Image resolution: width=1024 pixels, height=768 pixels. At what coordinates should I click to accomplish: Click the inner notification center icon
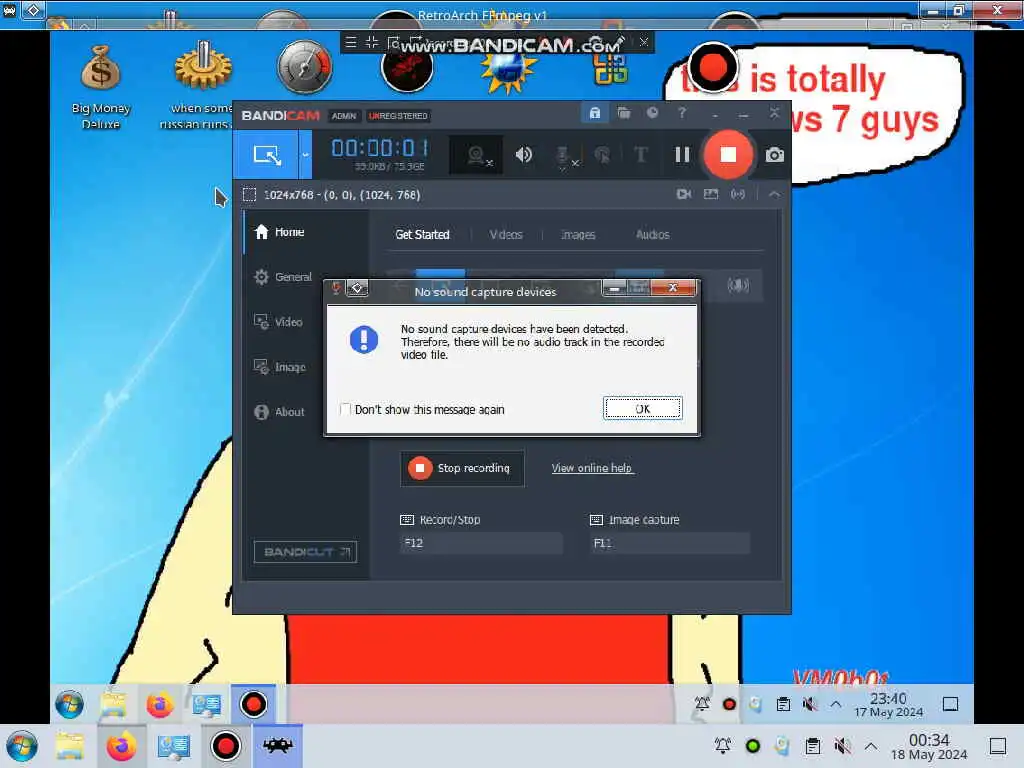(x=950, y=704)
